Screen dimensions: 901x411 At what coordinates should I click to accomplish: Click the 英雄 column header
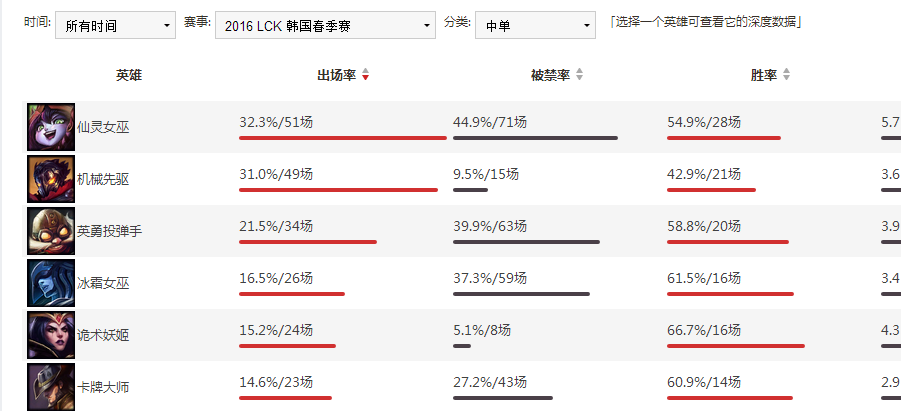pos(128,75)
